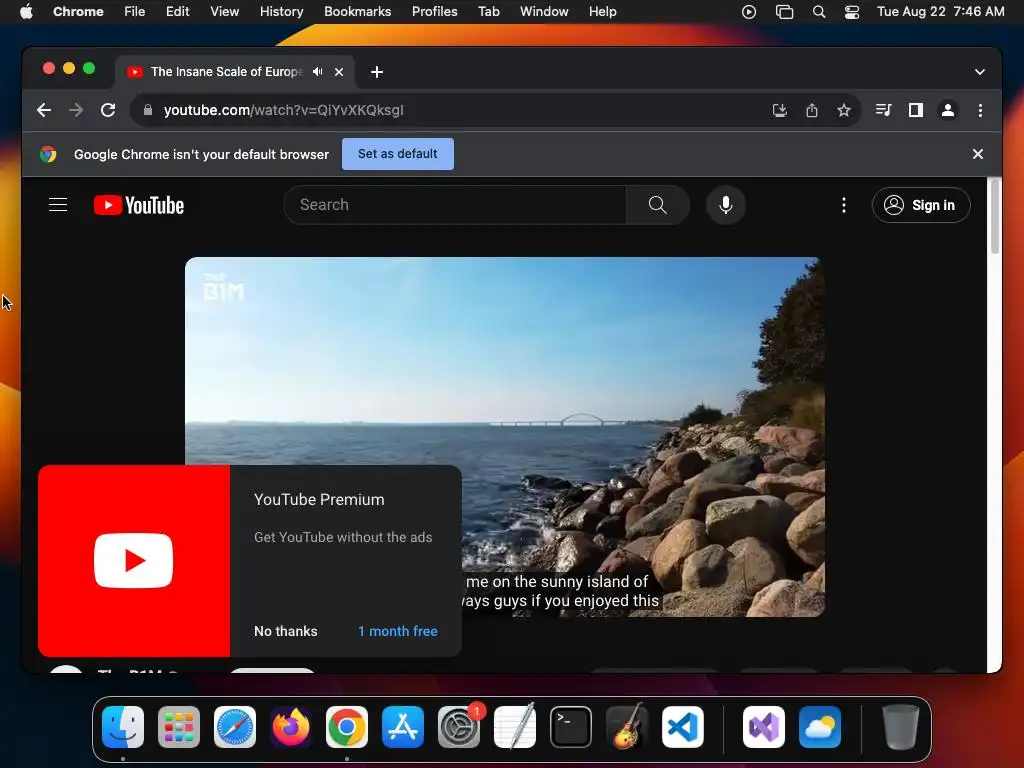Open the History menu

click(x=281, y=12)
